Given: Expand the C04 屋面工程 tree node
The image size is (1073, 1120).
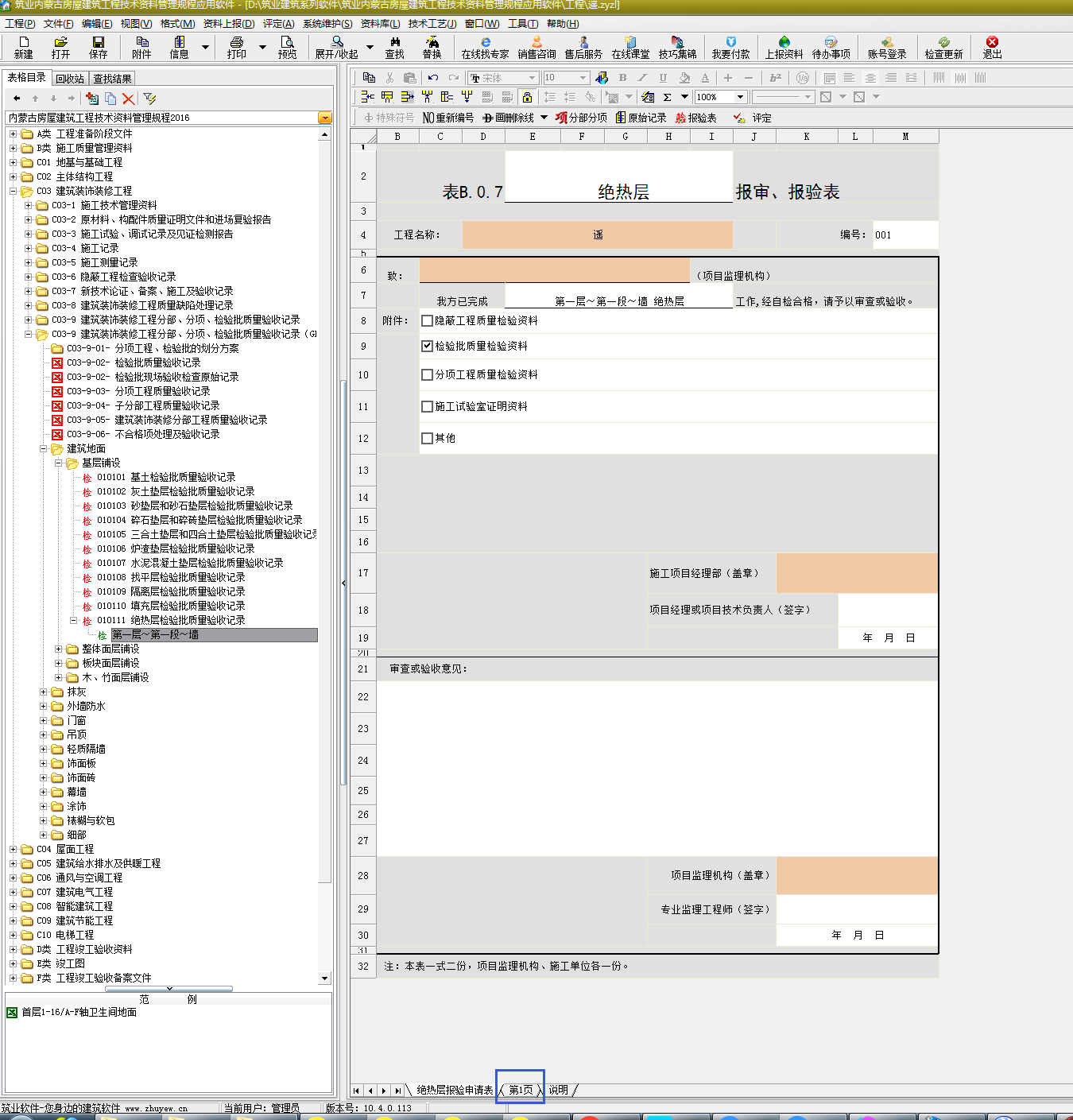Looking at the screenshot, I should [13, 850].
